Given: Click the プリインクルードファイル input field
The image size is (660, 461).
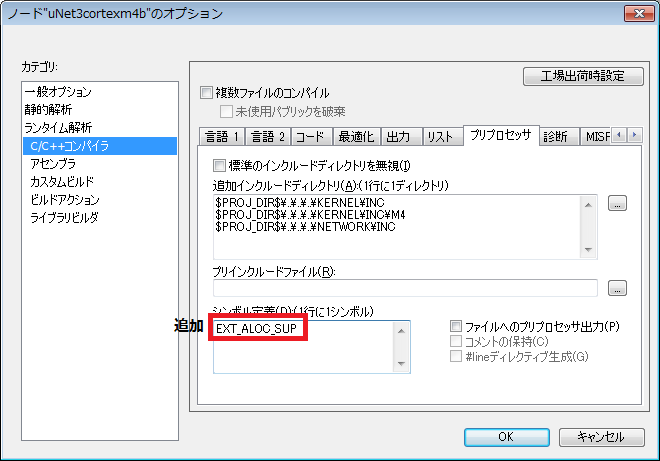Looking at the screenshot, I should point(405,288).
